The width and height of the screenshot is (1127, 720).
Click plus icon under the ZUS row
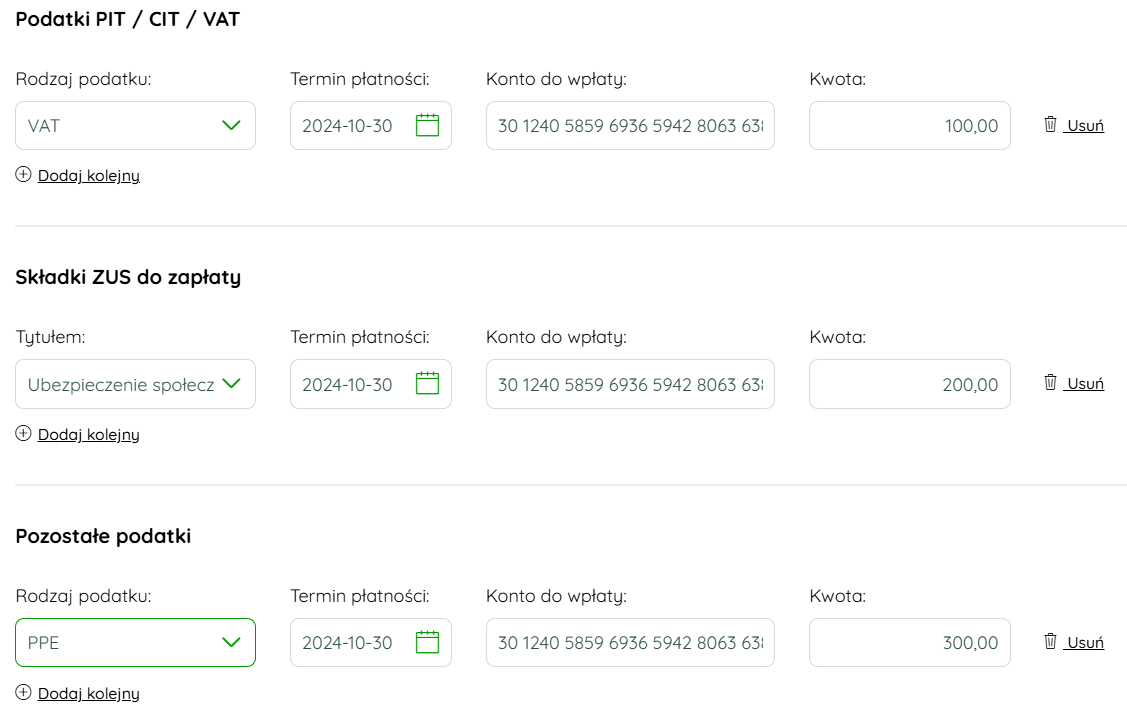point(24,433)
